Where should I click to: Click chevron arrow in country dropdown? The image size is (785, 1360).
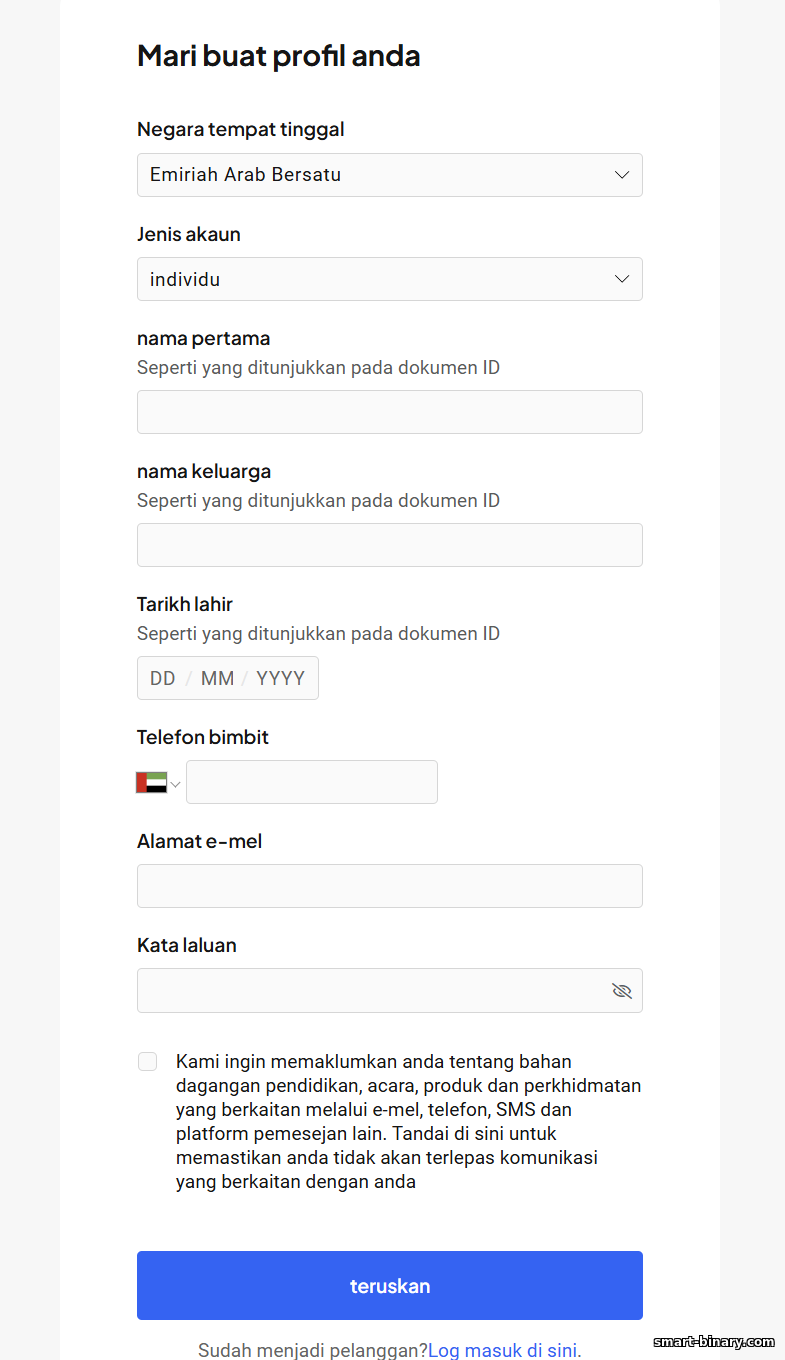click(622, 175)
